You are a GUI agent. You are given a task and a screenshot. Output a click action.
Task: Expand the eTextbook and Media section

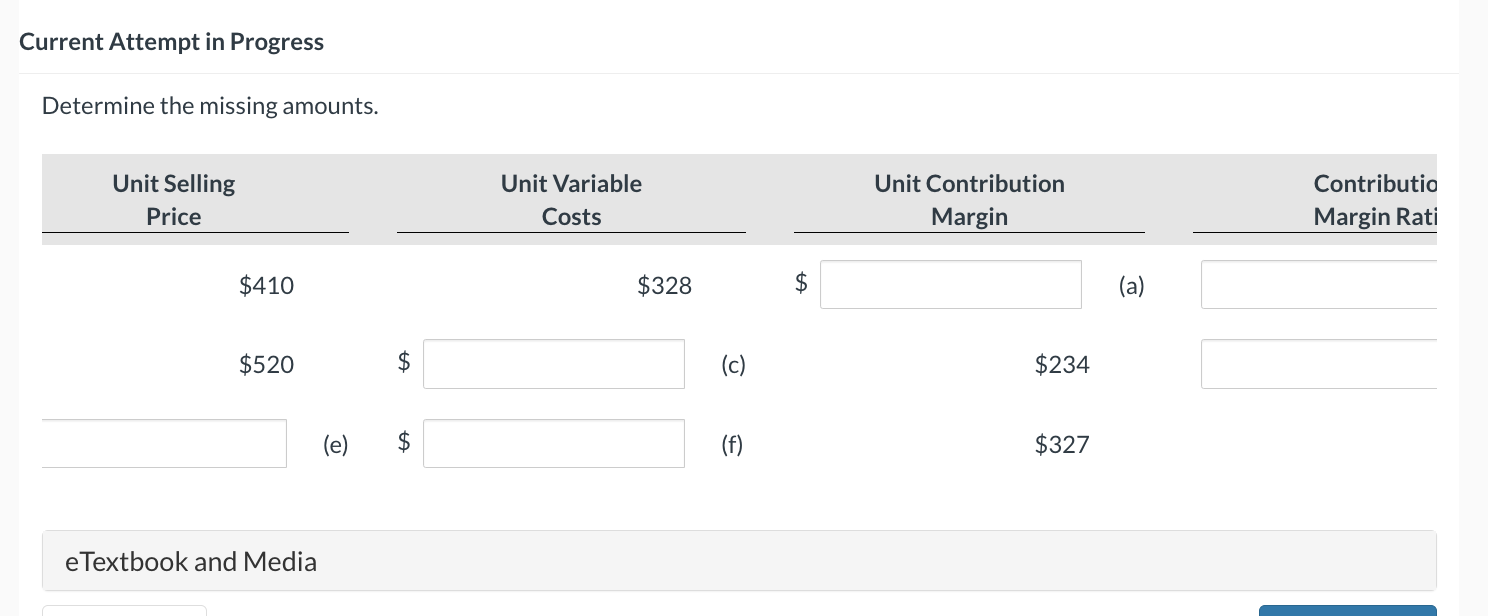tap(190, 561)
